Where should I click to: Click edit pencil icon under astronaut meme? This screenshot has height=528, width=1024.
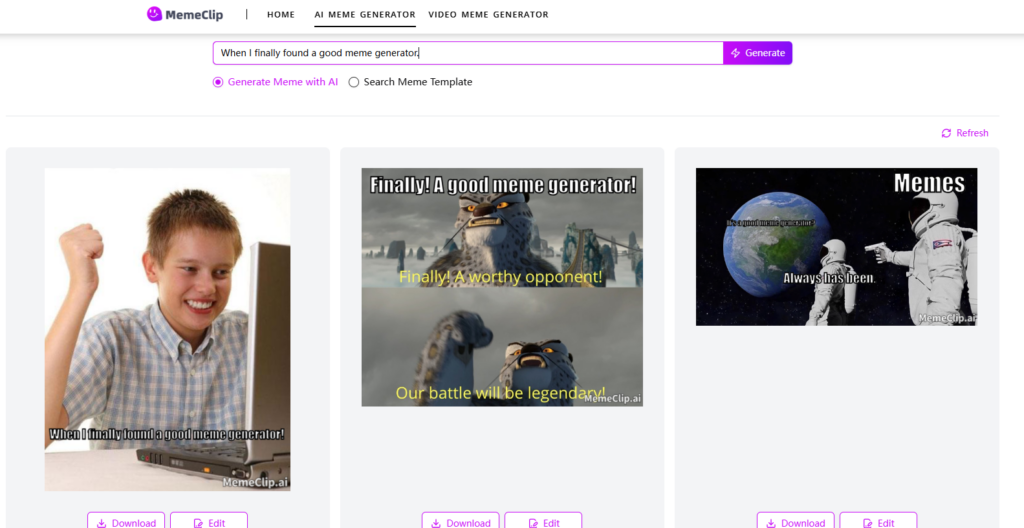(x=868, y=523)
